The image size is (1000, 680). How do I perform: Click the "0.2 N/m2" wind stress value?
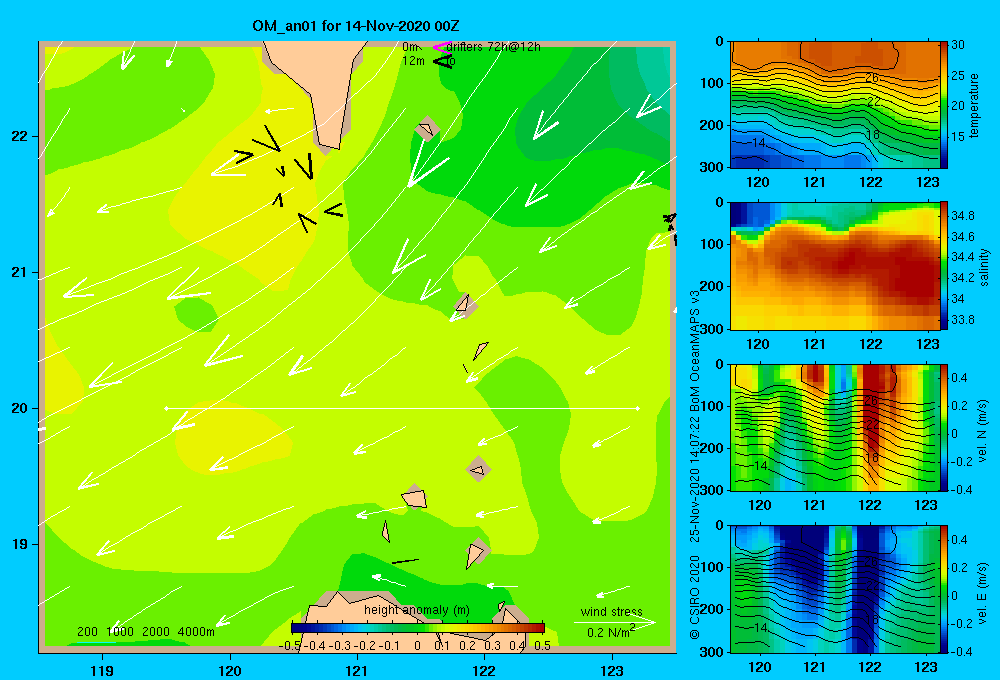pyautogui.click(x=611, y=632)
